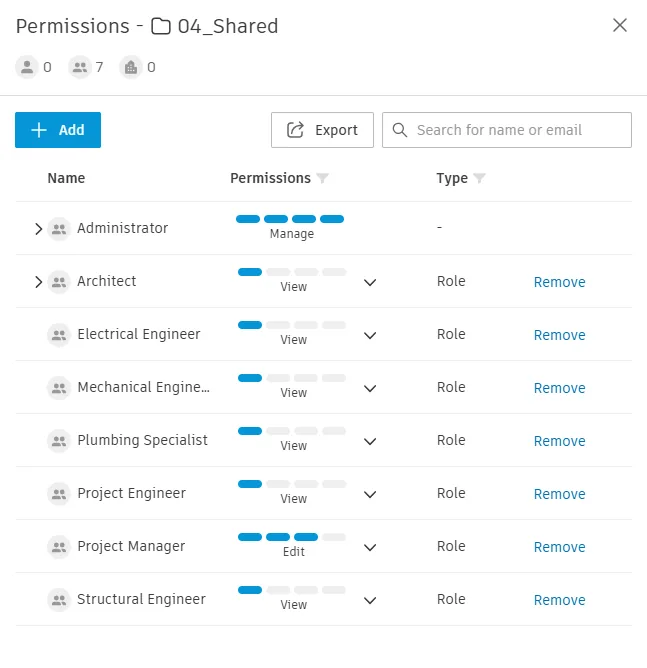The image size is (647, 668).
Task: Select the Project Manager name text
Action: point(131,546)
